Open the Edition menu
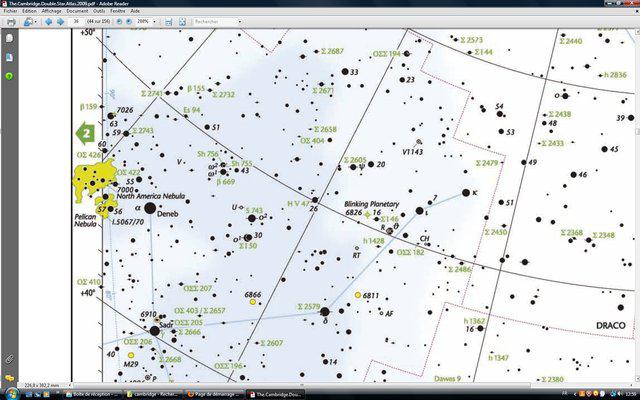The width and height of the screenshot is (640, 400). click(x=29, y=11)
